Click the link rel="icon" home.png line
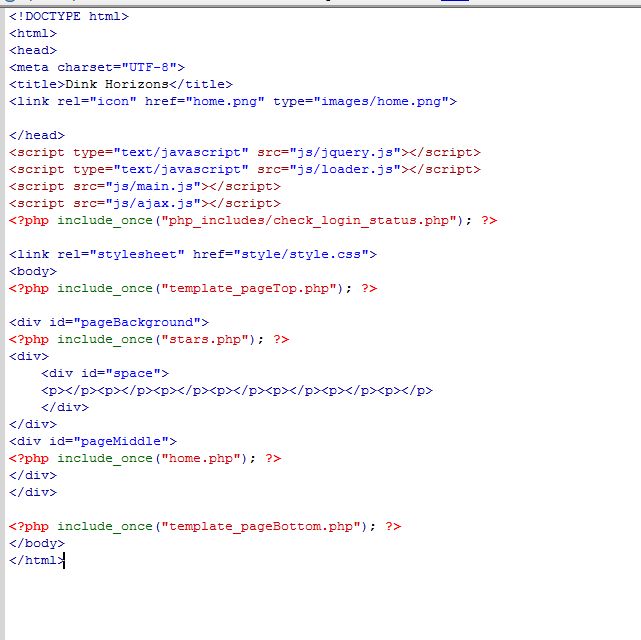 point(233,101)
